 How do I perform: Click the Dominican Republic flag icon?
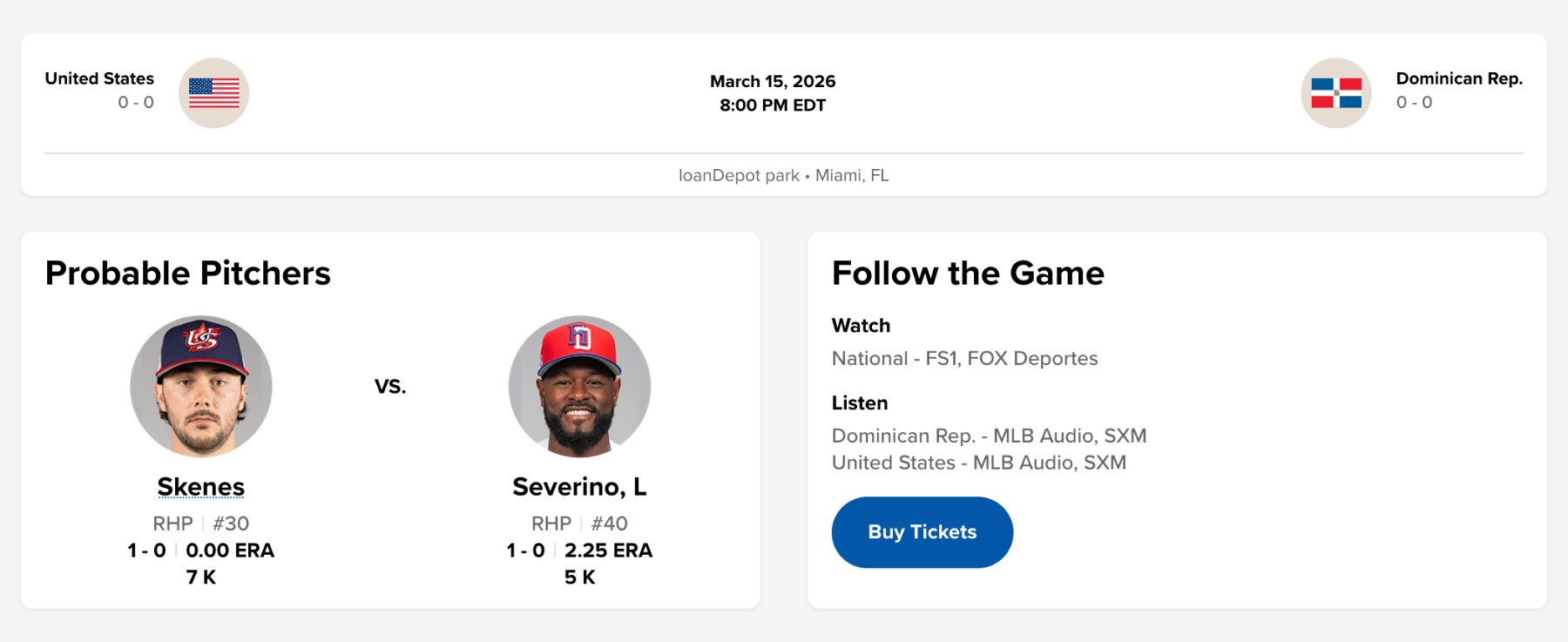point(1335,93)
